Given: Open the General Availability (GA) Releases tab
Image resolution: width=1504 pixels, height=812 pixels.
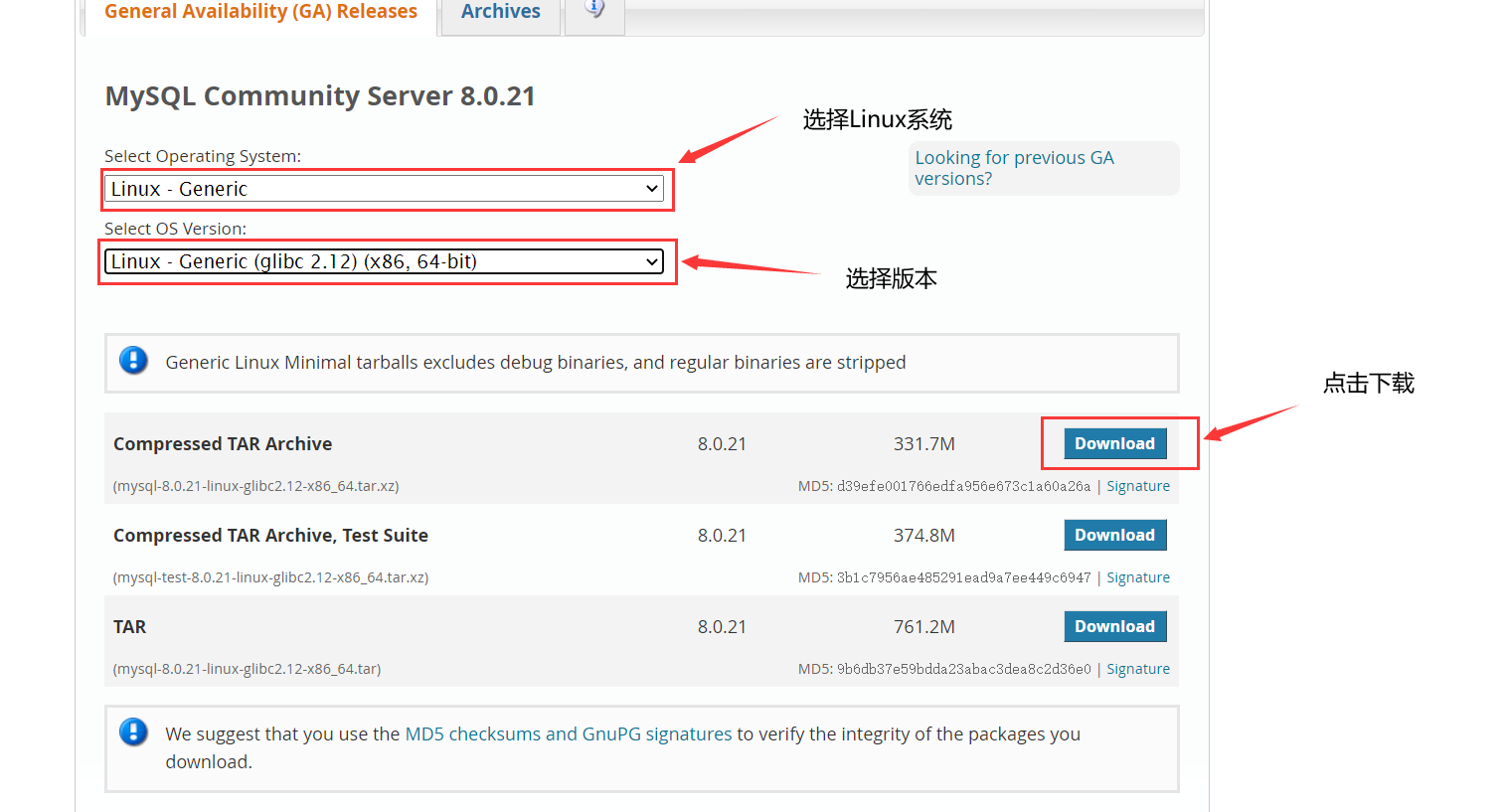Looking at the screenshot, I should (260, 13).
